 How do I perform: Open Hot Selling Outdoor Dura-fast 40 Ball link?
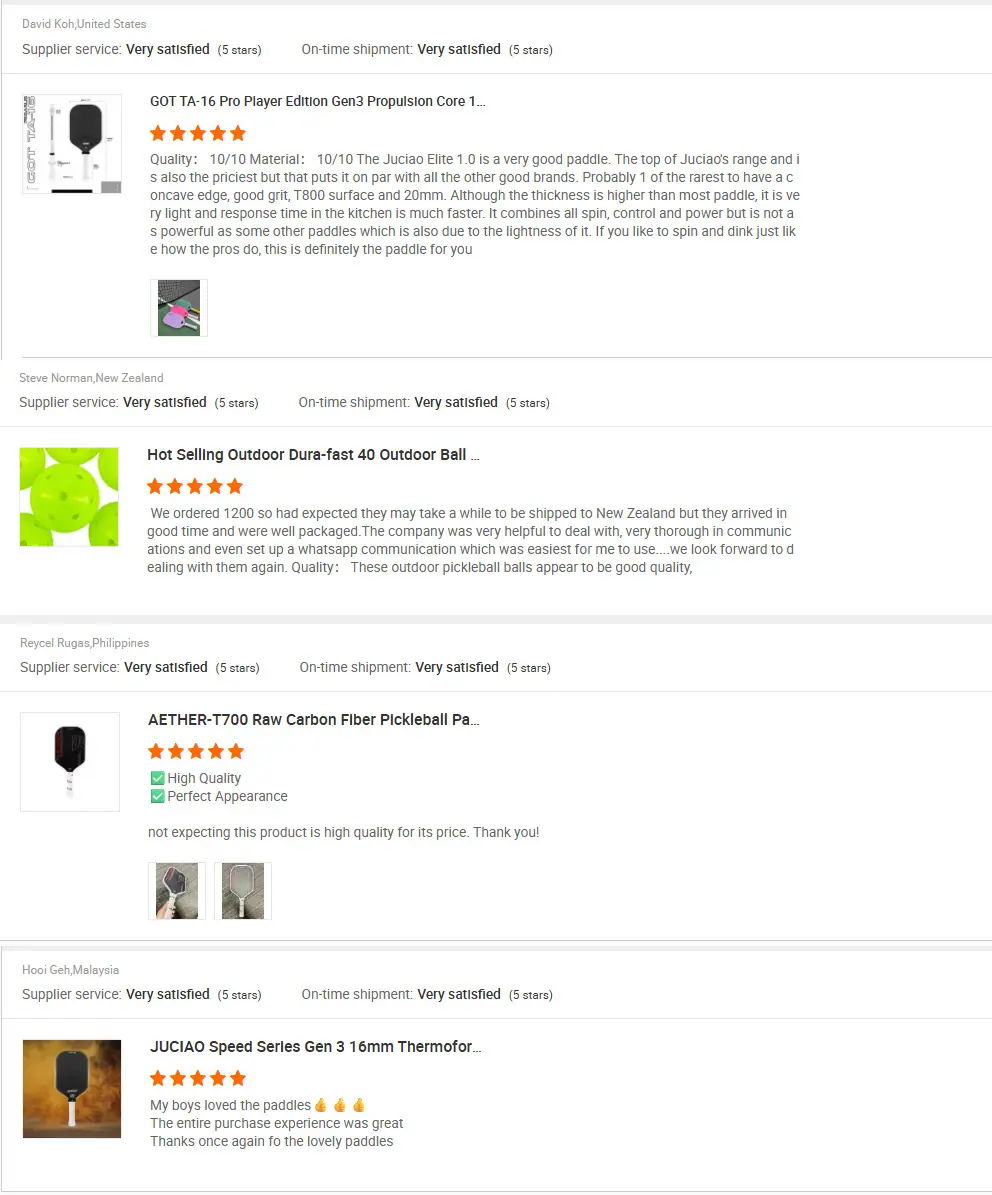[x=313, y=455]
